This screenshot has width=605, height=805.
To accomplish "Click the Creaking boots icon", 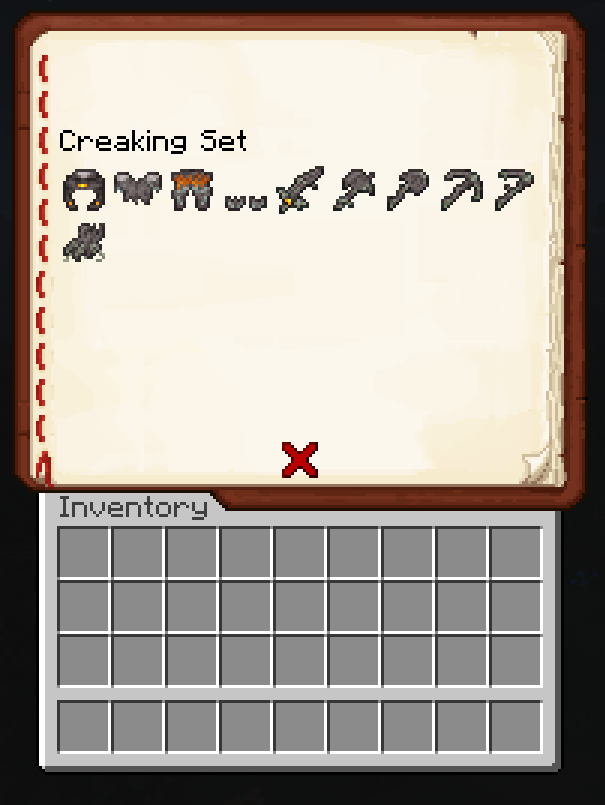I will (246, 201).
